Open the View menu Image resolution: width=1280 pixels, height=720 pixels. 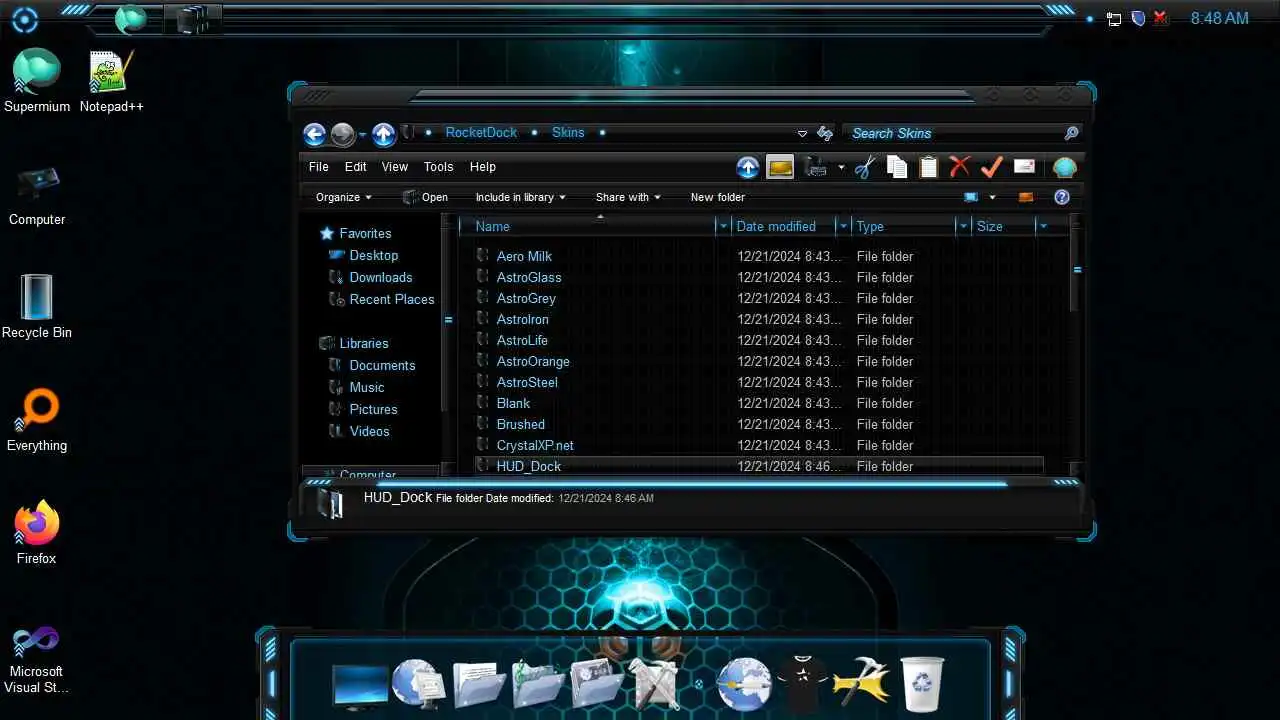point(395,167)
